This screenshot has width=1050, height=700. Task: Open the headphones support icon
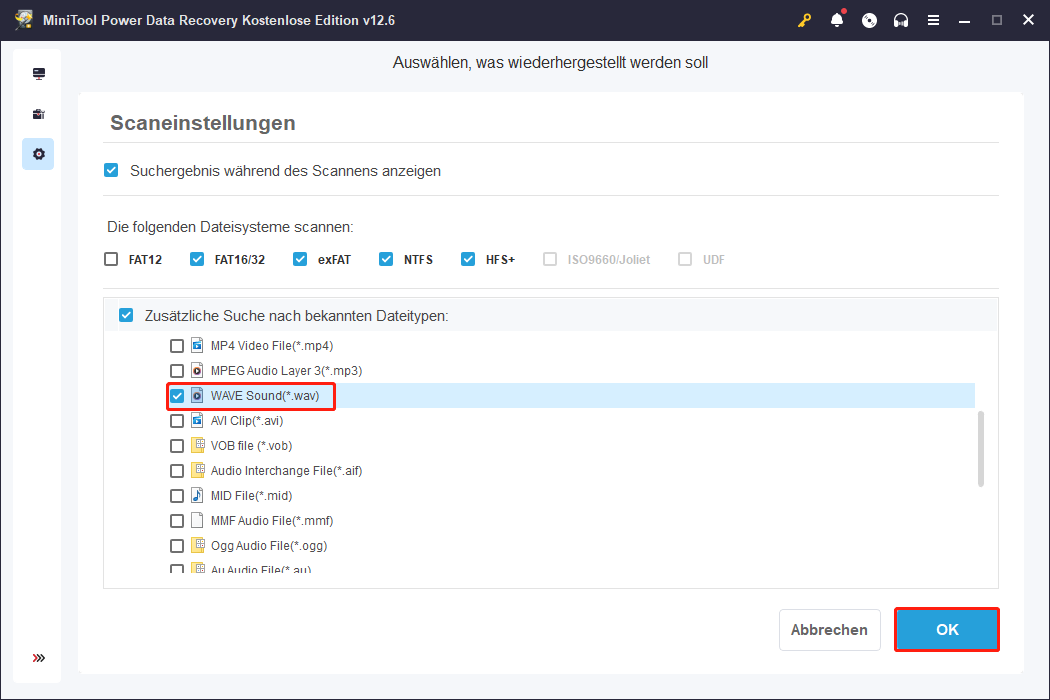(901, 20)
